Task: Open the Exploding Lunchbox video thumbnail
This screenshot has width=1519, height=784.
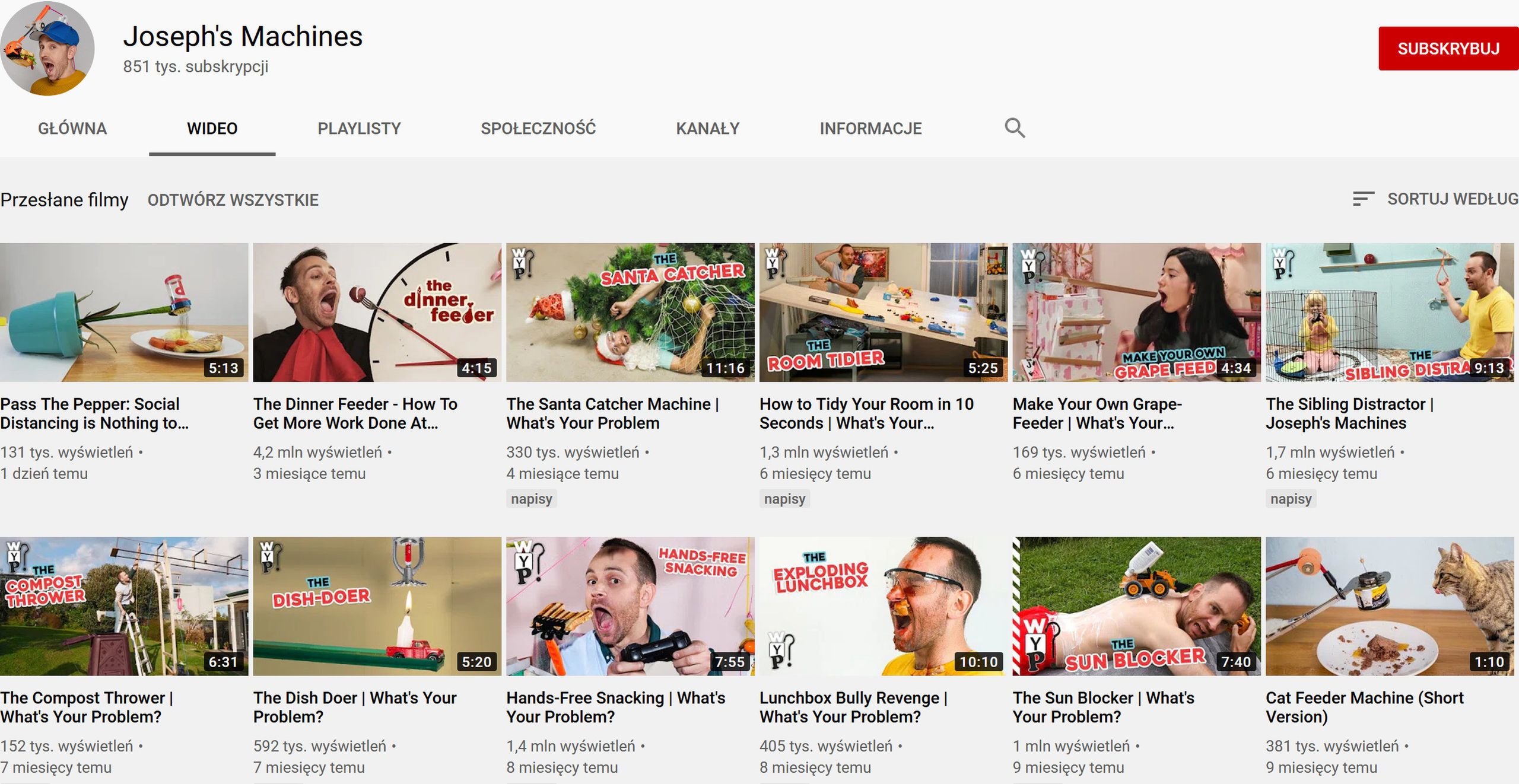Action: (884, 606)
